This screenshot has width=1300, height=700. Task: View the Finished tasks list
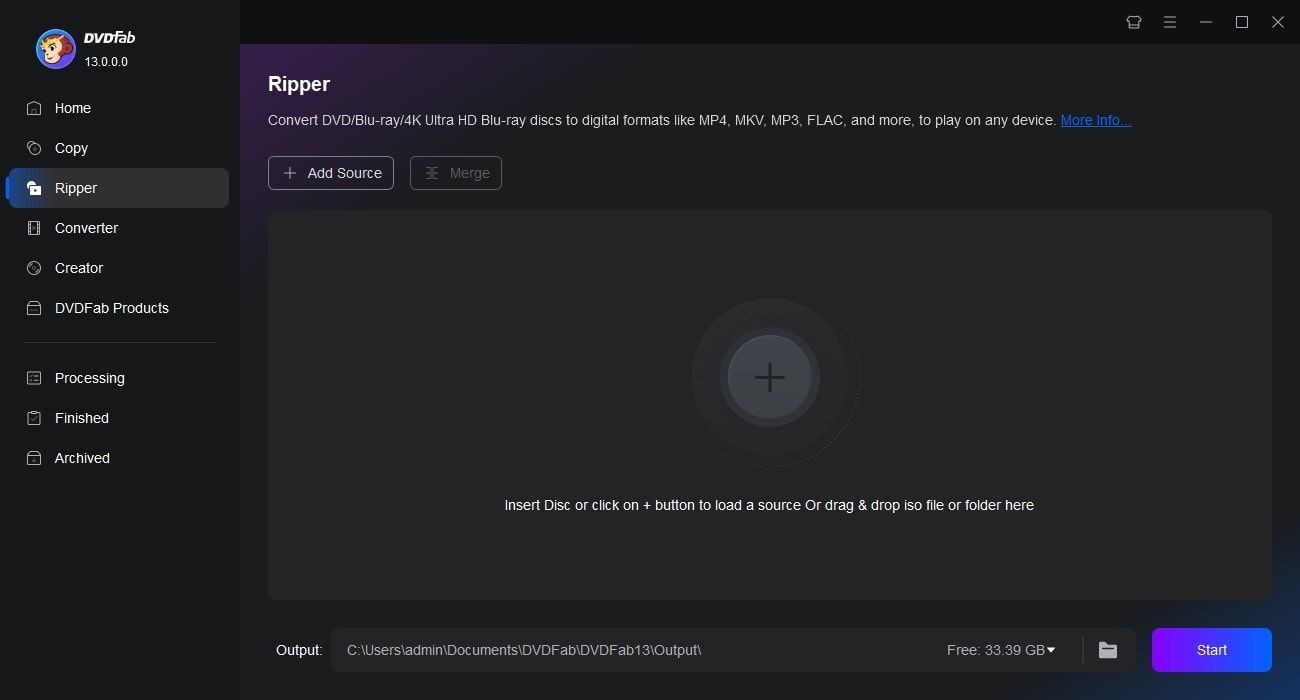(x=81, y=418)
